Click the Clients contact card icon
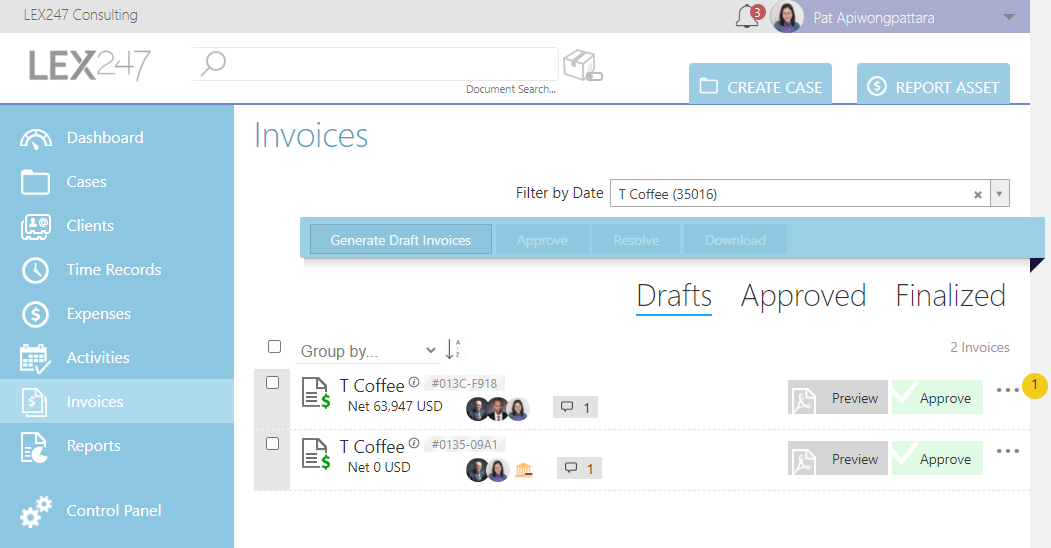The image size is (1051, 548). point(36,227)
